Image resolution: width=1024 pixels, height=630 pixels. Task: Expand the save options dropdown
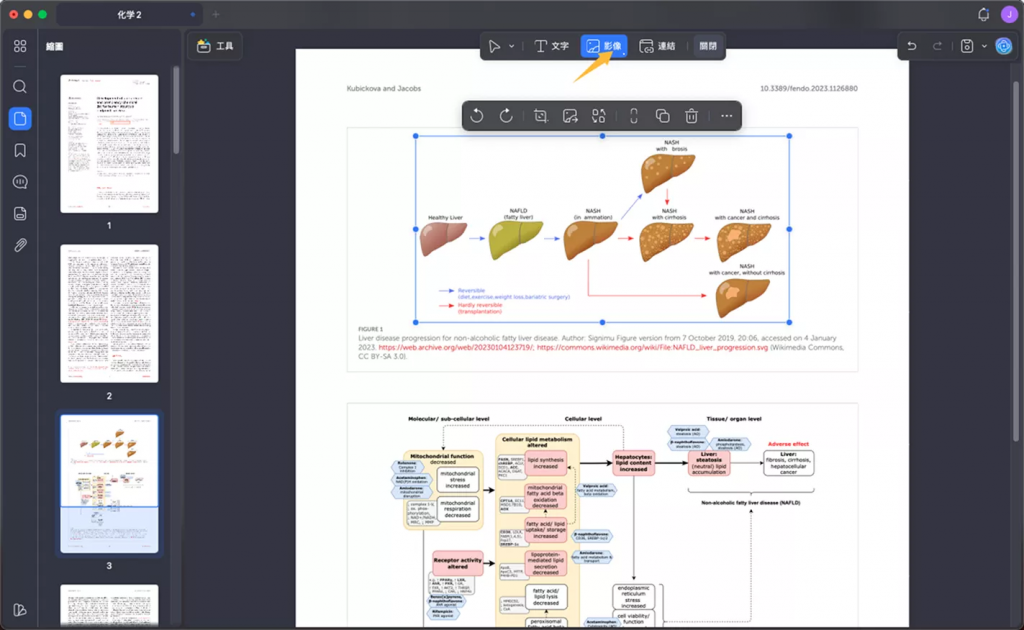(x=984, y=46)
